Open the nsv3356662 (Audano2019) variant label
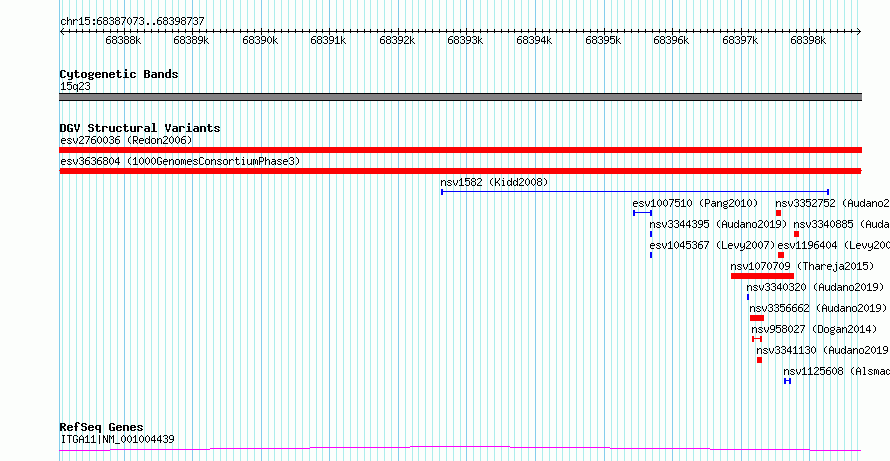The width and height of the screenshot is (890, 461). pyautogui.click(x=818, y=308)
